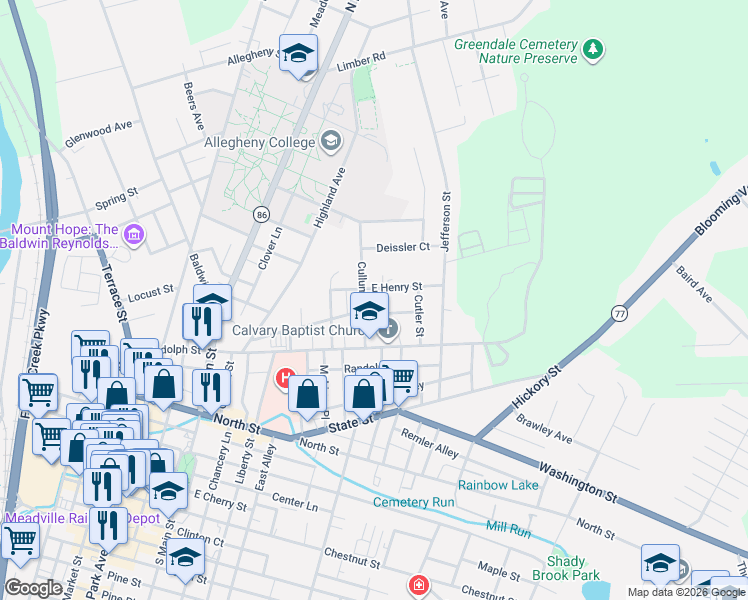Click the Calvary Baptist Church cross icon
The height and width of the screenshot is (600, 748).
coord(389,330)
